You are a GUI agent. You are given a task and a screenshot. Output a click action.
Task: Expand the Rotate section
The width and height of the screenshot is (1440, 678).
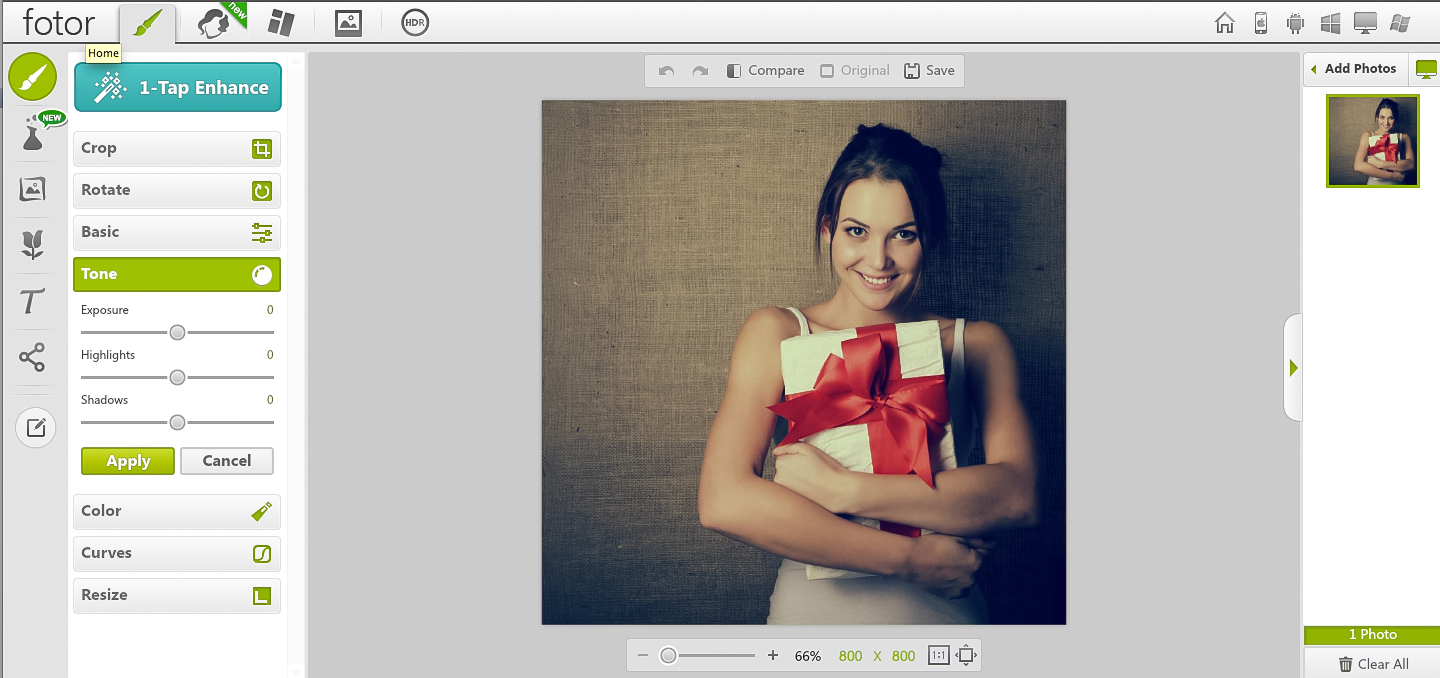pyautogui.click(x=177, y=190)
